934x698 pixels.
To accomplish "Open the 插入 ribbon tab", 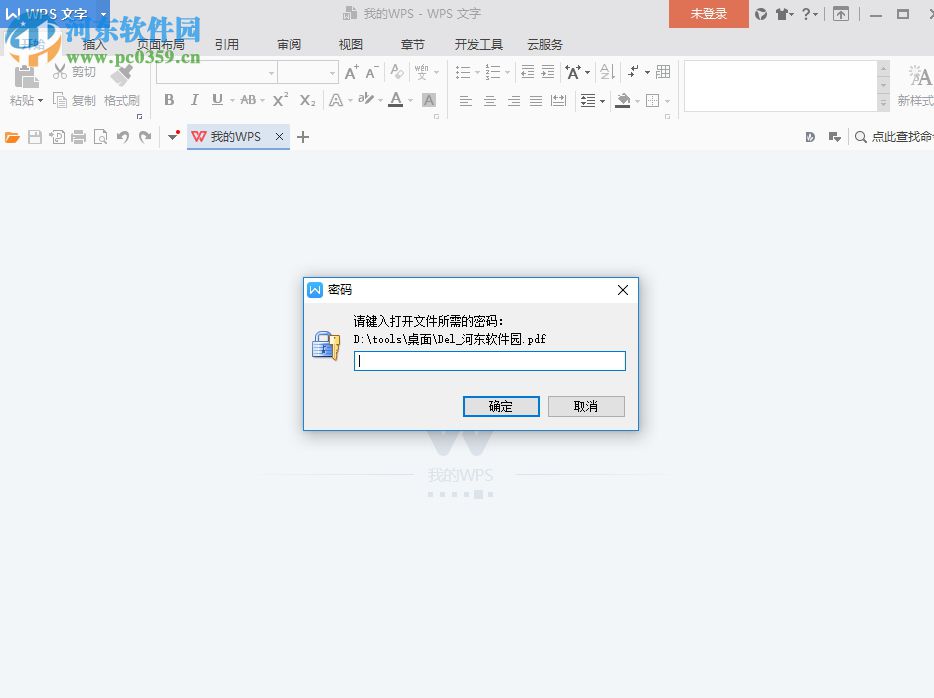I will pos(93,44).
